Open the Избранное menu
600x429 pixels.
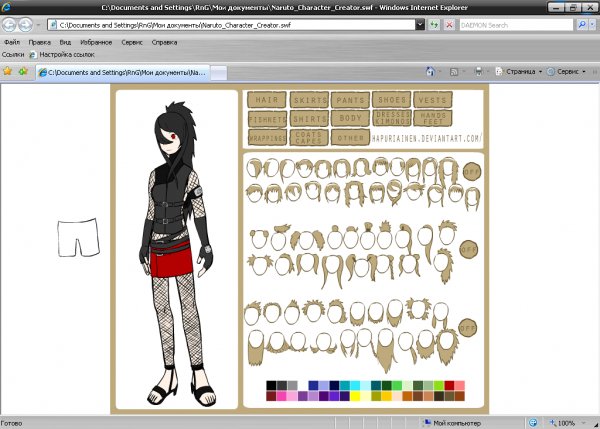(96, 42)
